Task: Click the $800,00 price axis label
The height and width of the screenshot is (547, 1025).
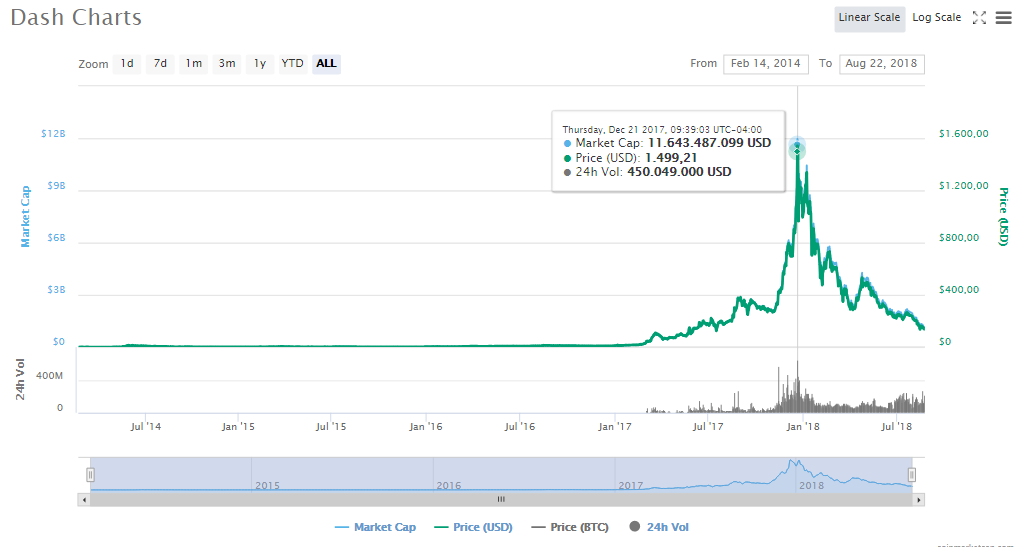Action: point(959,237)
